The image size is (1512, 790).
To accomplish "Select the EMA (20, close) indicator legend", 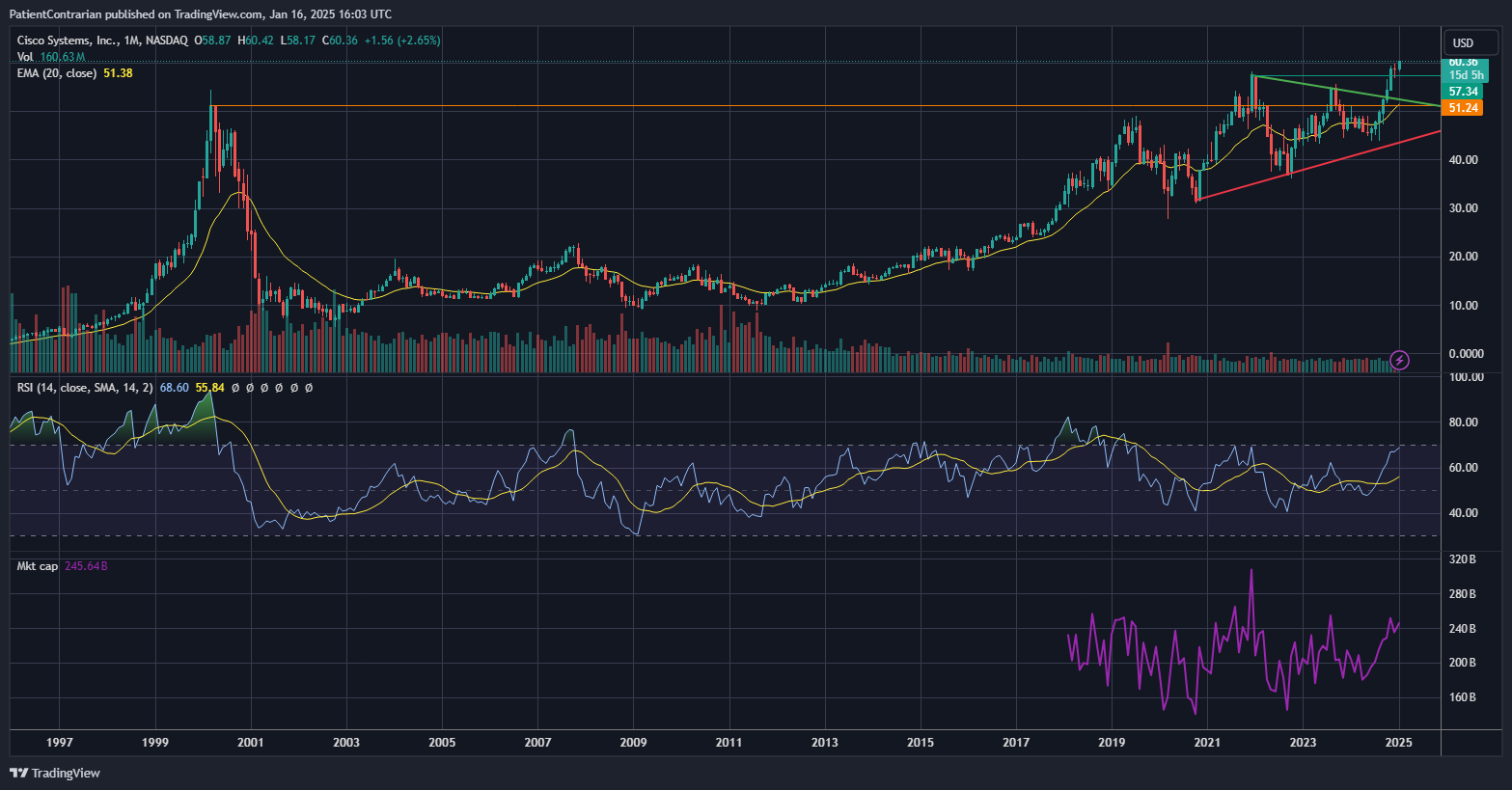I will point(57,73).
